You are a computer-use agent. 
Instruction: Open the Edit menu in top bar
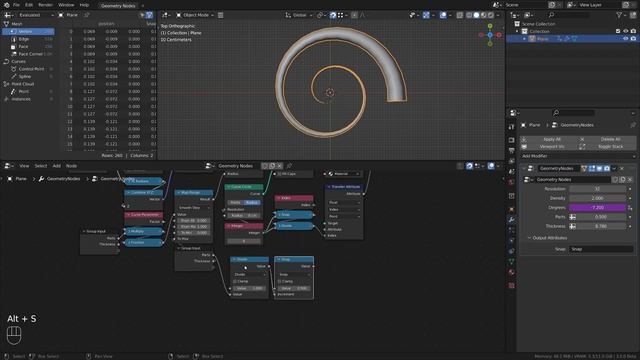pos(29,5)
